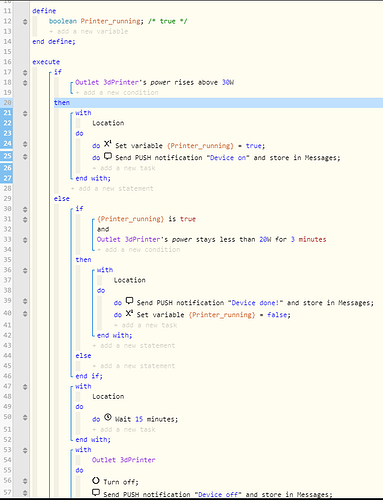Click "add a new condition" below the 30W condition

117,93
